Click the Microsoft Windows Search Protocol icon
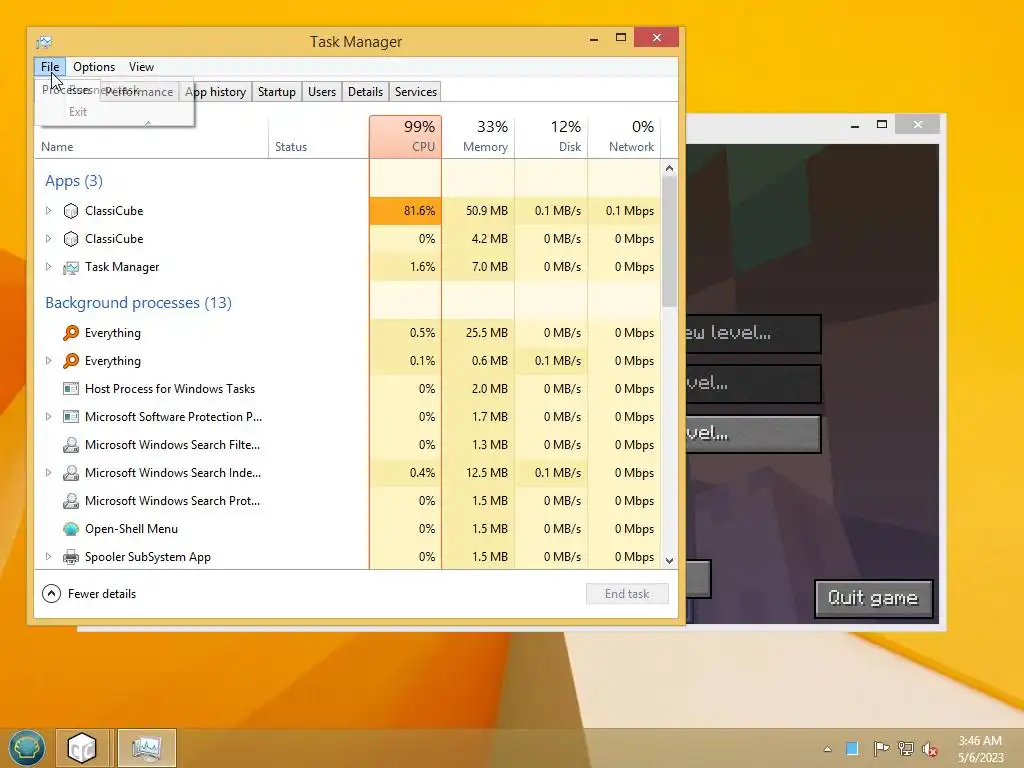Image resolution: width=1024 pixels, height=768 pixels. tap(71, 501)
